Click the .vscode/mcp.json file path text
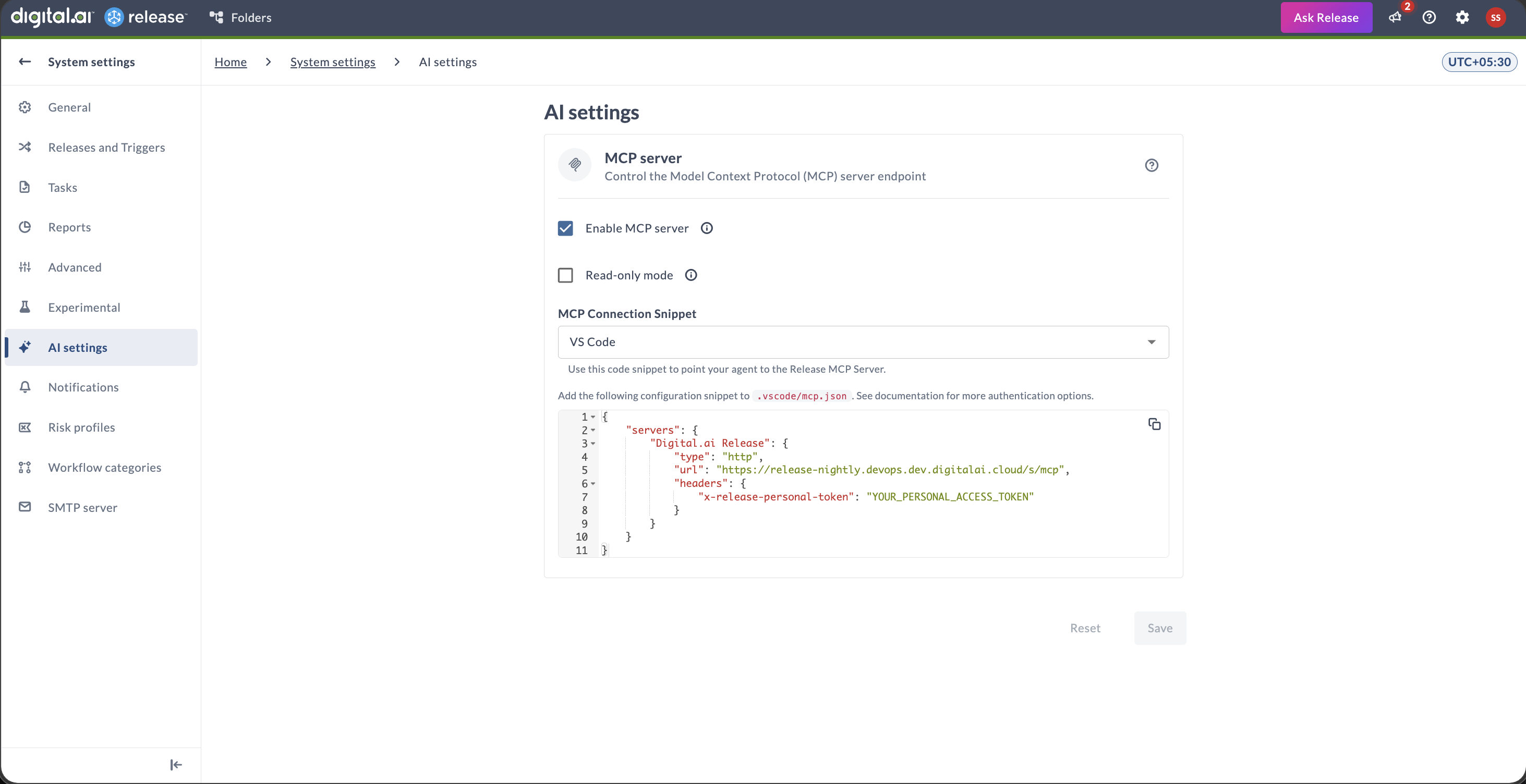 (x=802, y=396)
